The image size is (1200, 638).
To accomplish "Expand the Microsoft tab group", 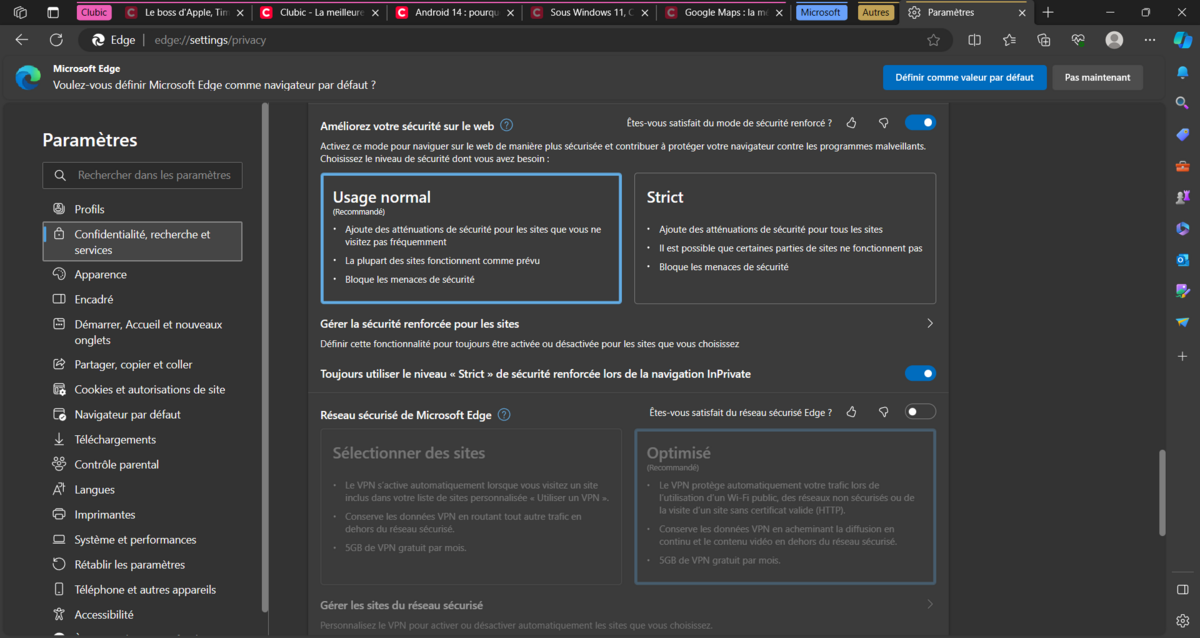I will [x=821, y=13].
